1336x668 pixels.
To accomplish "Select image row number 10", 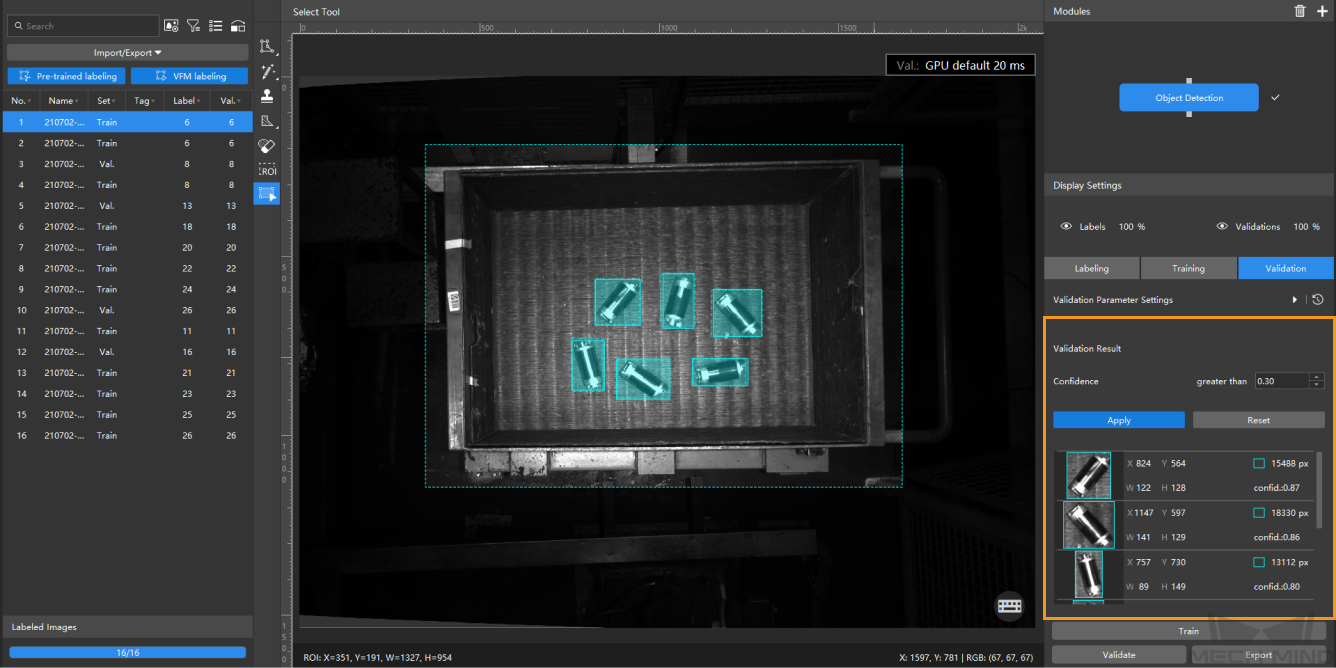I will point(127,310).
